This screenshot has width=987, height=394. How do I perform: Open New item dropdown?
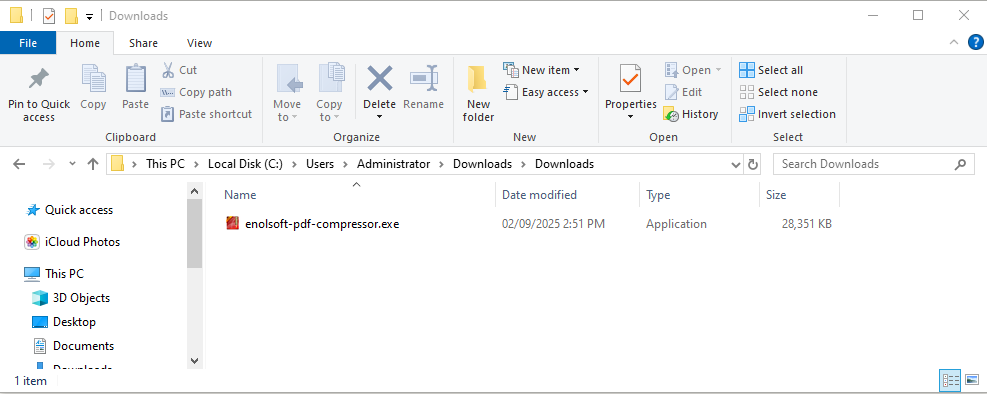(541, 70)
